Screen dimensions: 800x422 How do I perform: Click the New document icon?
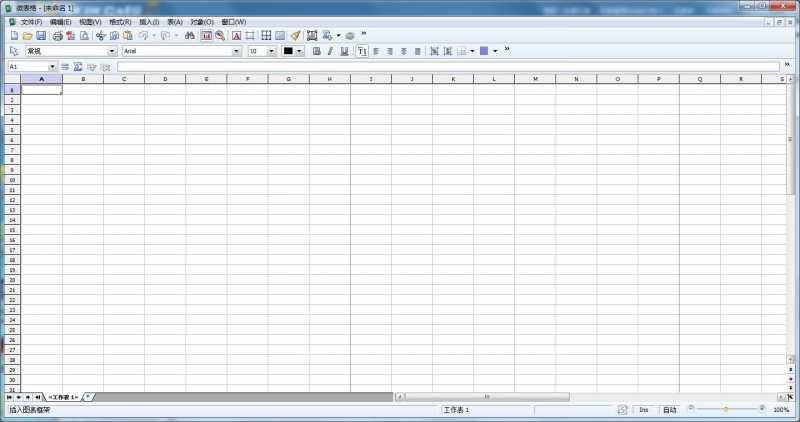pos(14,35)
